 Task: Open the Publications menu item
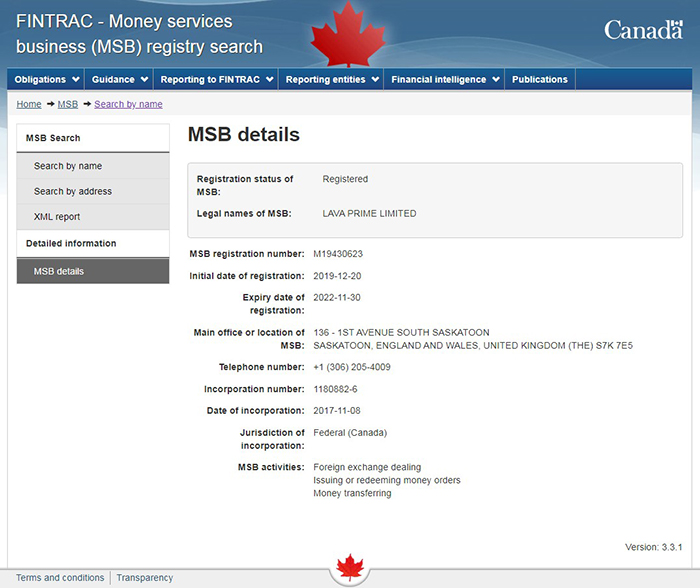(540, 79)
